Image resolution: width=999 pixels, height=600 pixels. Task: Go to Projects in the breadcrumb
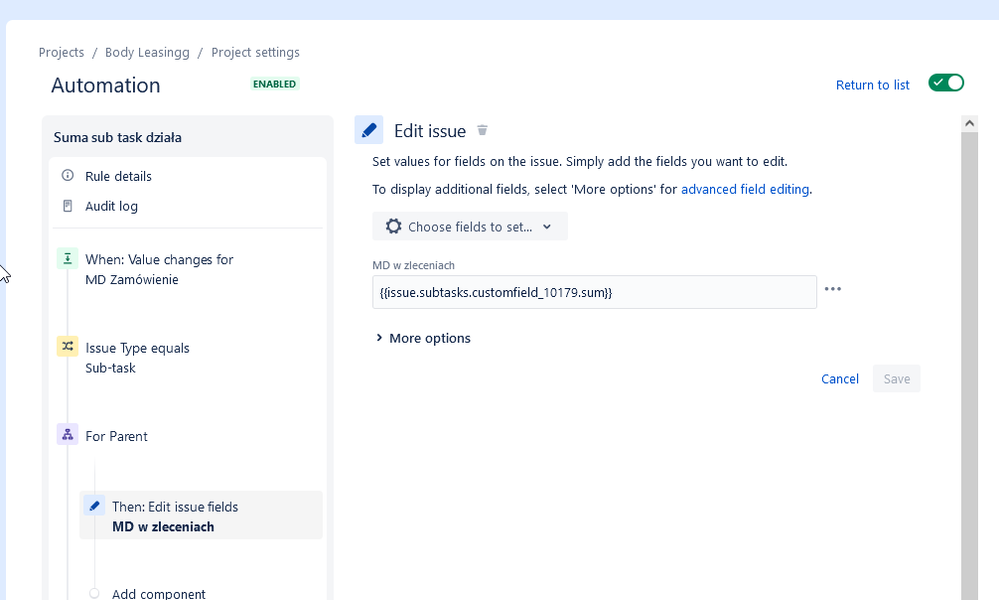click(61, 52)
